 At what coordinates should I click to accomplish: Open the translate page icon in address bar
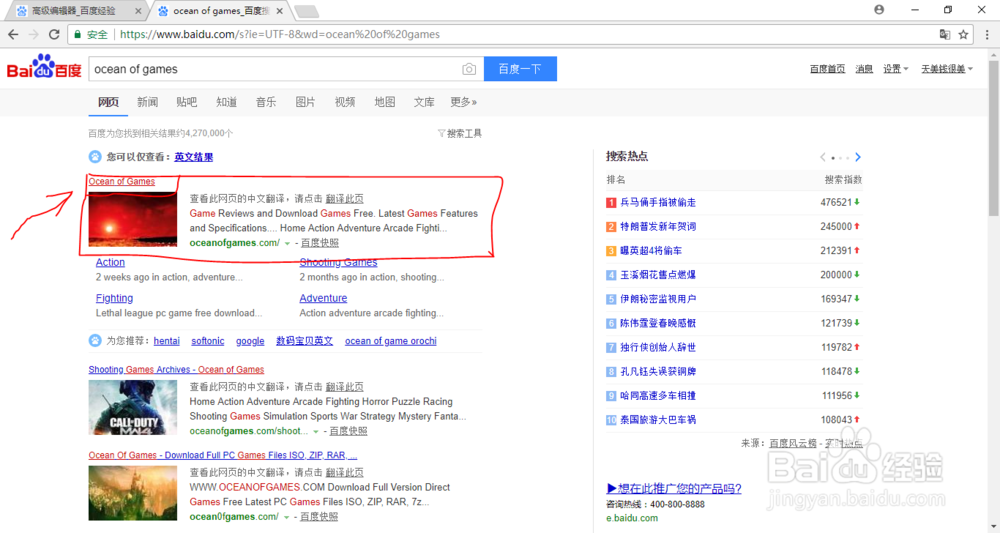(x=945, y=34)
